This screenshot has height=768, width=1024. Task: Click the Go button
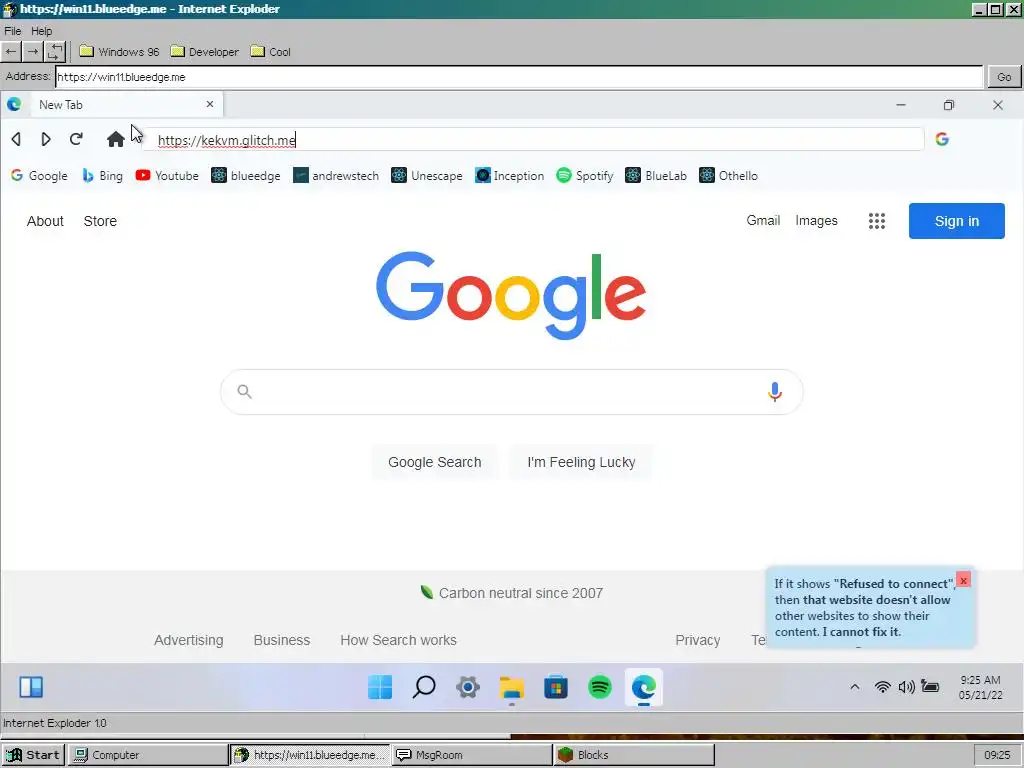1004,76
